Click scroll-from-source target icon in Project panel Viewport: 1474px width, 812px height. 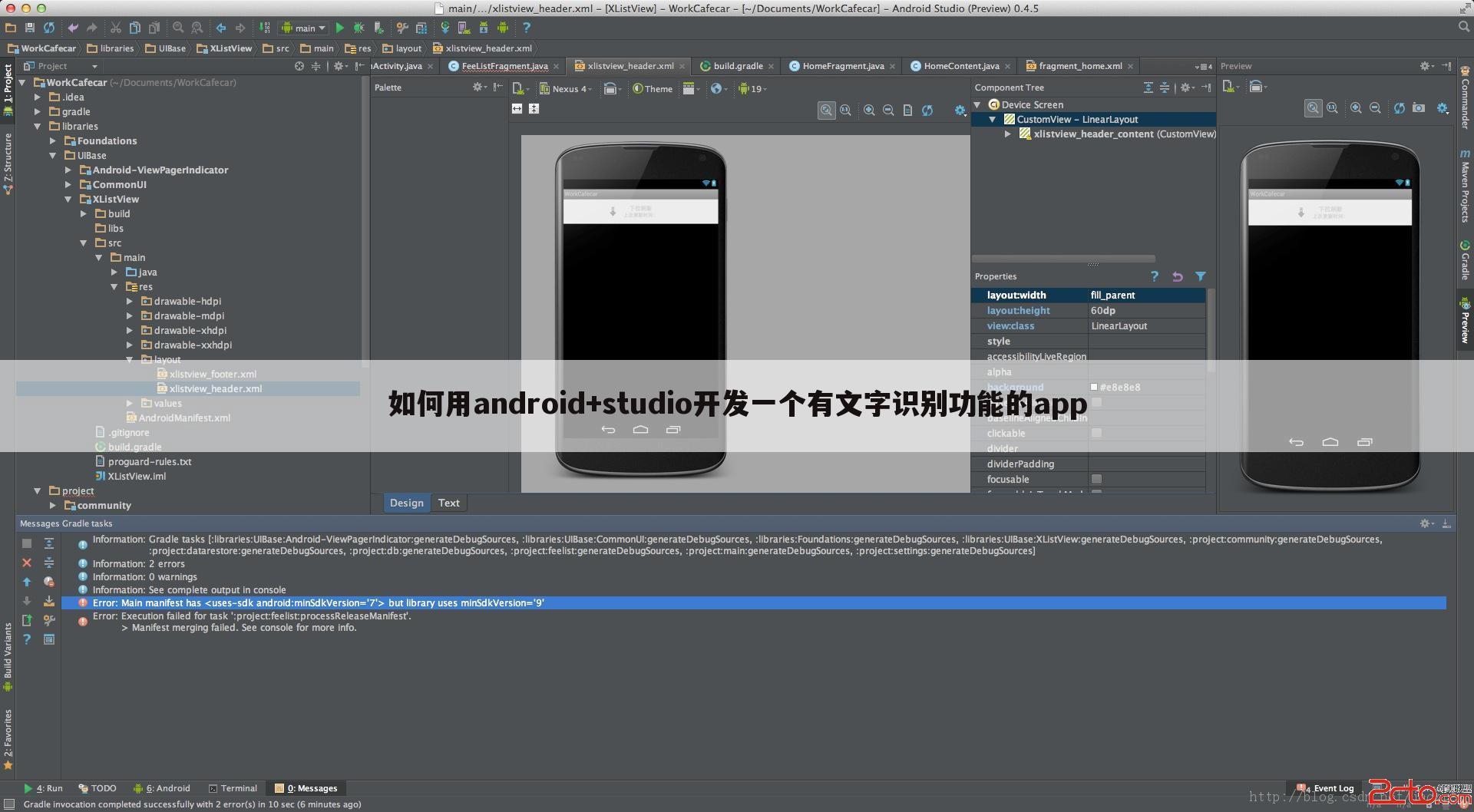299,66
